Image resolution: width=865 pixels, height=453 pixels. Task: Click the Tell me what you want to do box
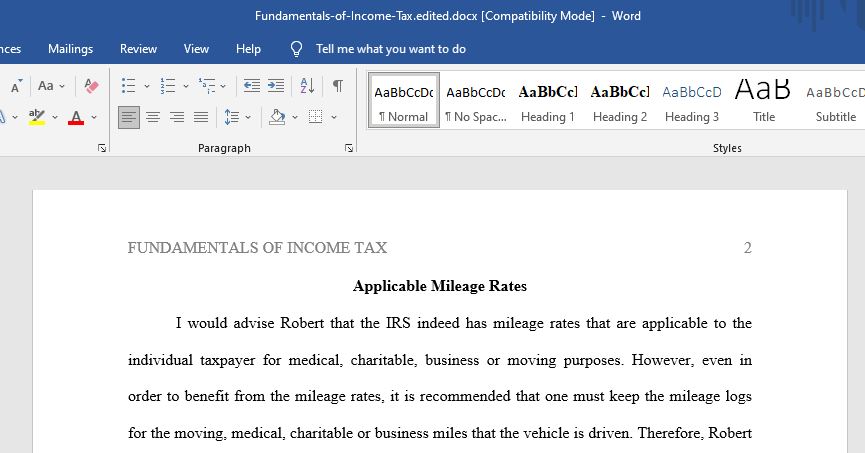(391, 49)
